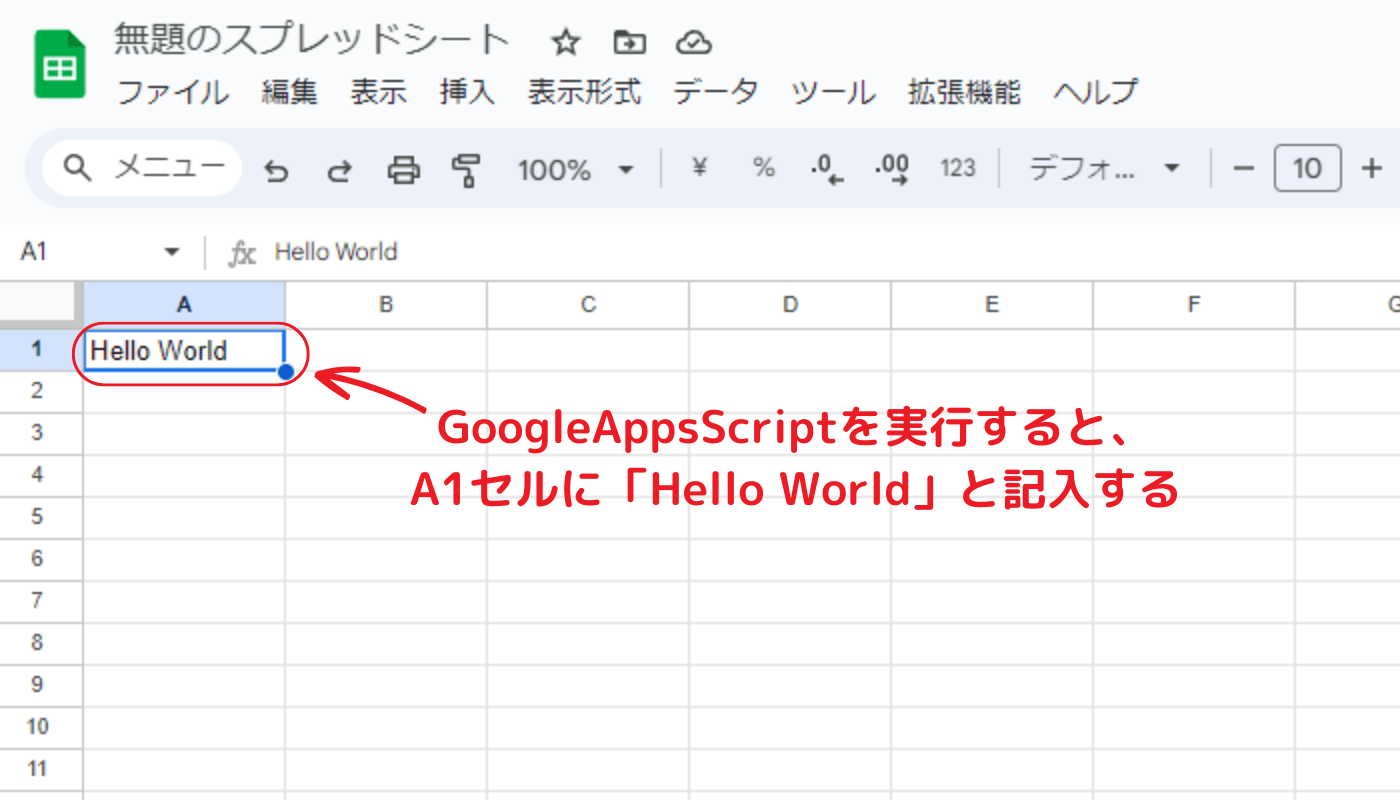This screenshot has width=1400, height=800.
Task: Open the ファイル menu
Action: click(x=173, y=92)
